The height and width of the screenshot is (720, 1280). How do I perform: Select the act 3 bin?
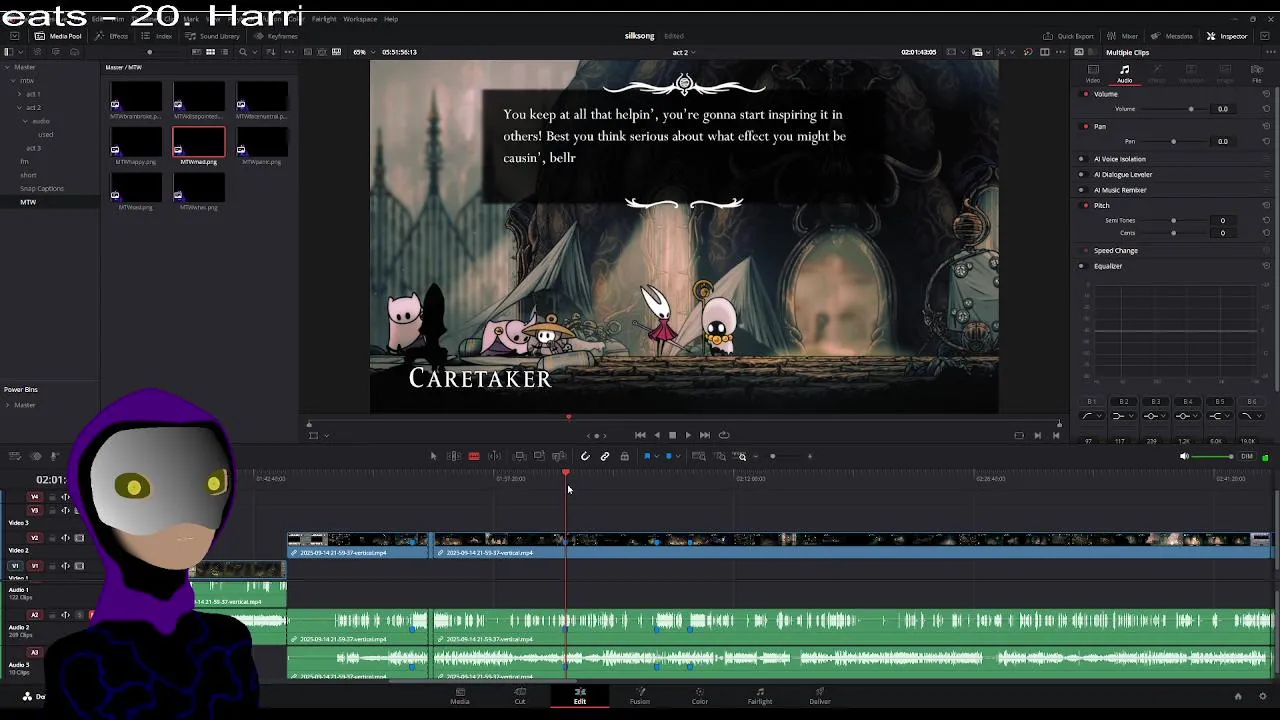33,148
